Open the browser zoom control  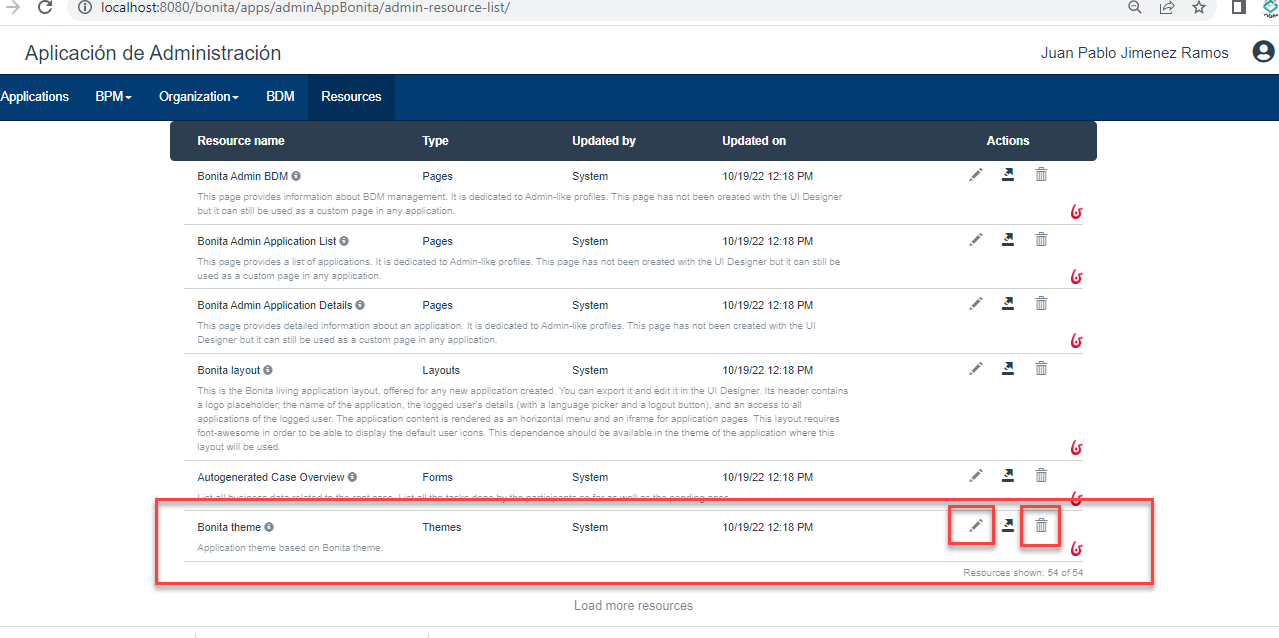[x=1135, y=7]
